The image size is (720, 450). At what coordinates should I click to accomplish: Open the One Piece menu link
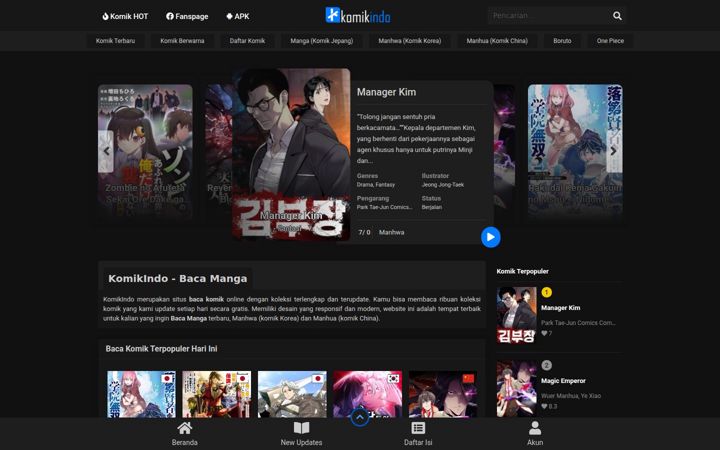tap(610, 41)
